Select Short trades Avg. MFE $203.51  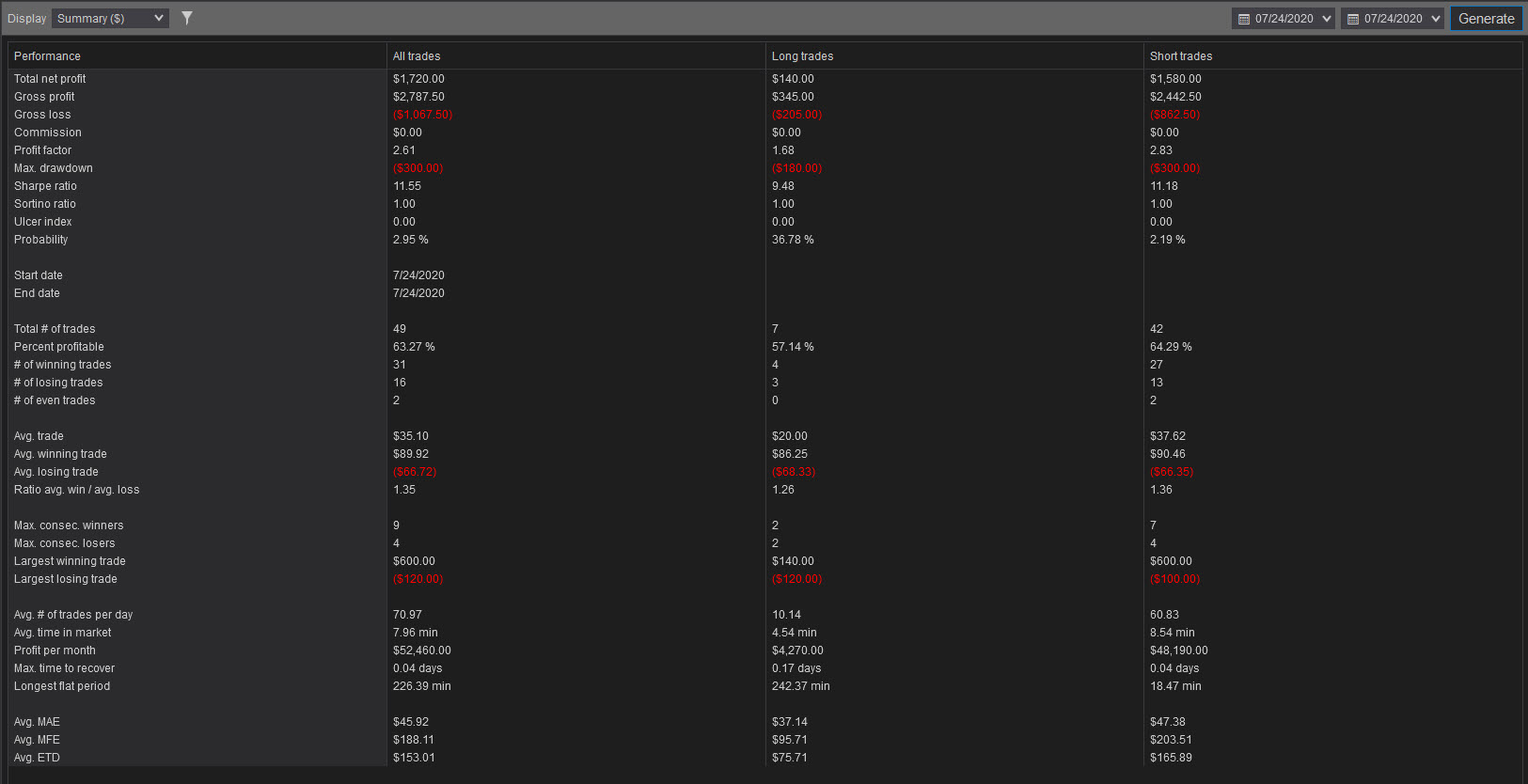(x=1171, y=740)
